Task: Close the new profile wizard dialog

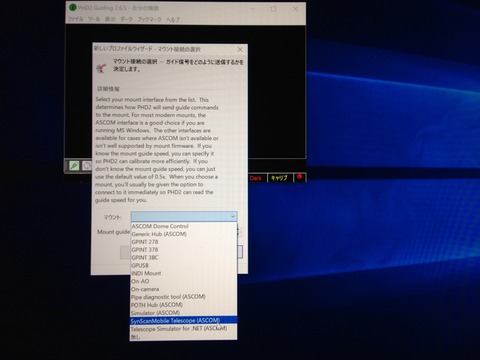Action: click(240, 49)
